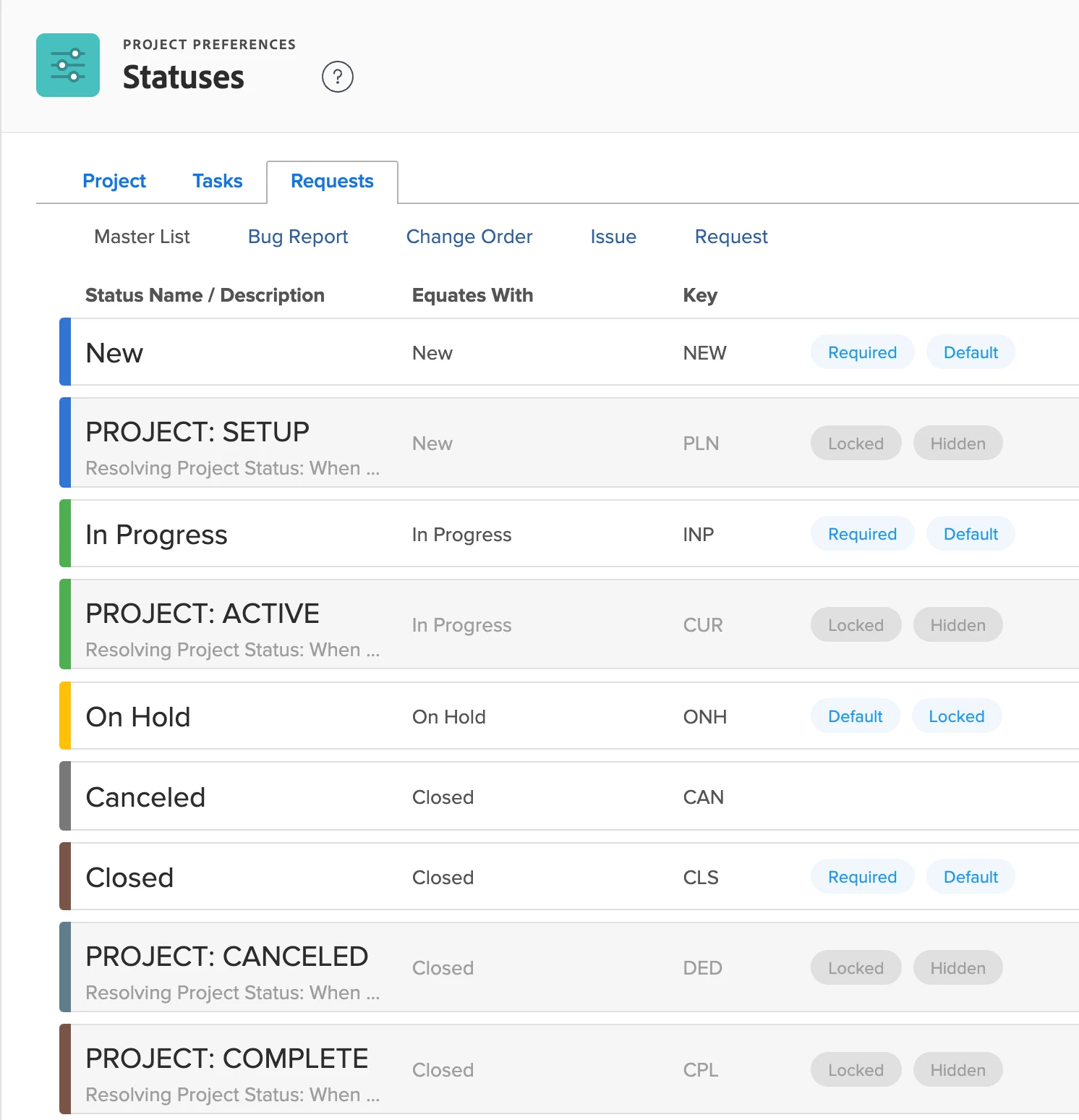Screen dimensions: 1079x1120
Task: Select the Canceled status name
Action: [x=145, y=797]
